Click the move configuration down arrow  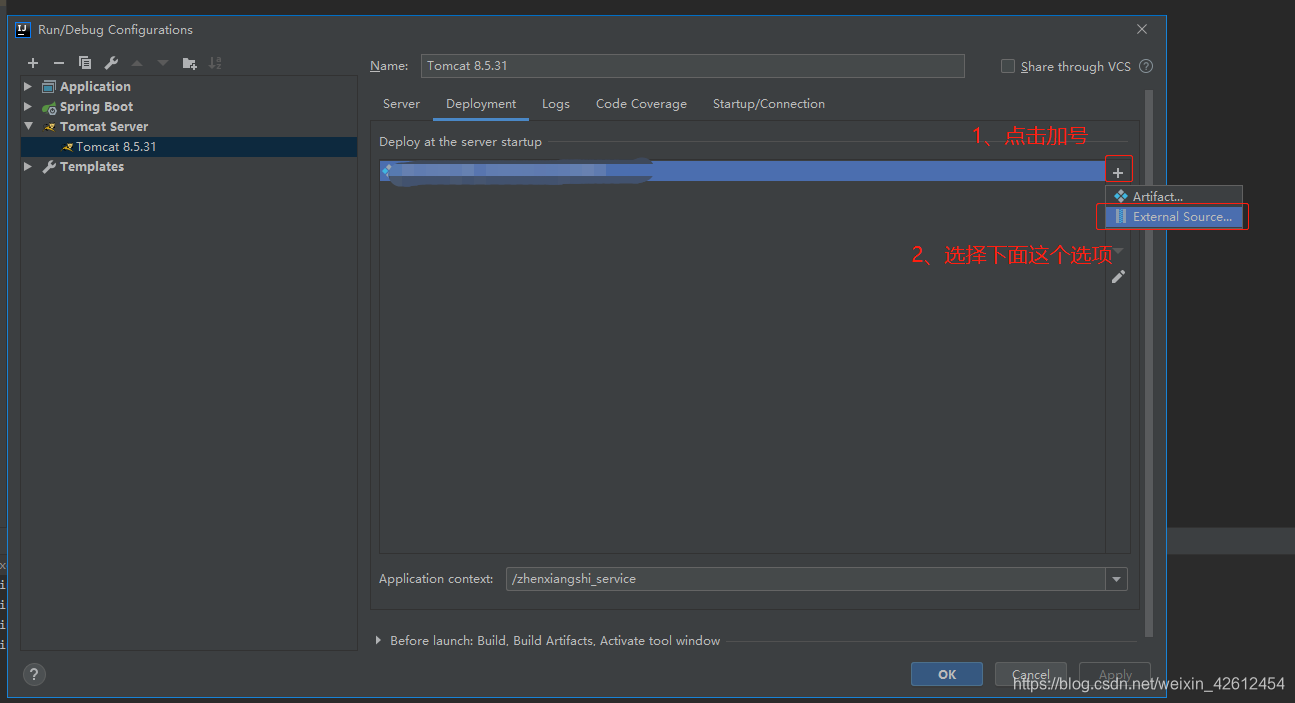[163, 63]
